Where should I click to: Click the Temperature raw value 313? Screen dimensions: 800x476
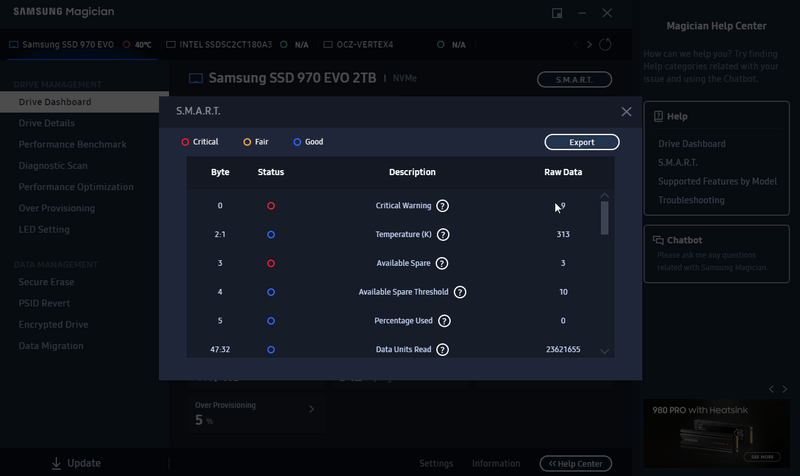(563, 235)
